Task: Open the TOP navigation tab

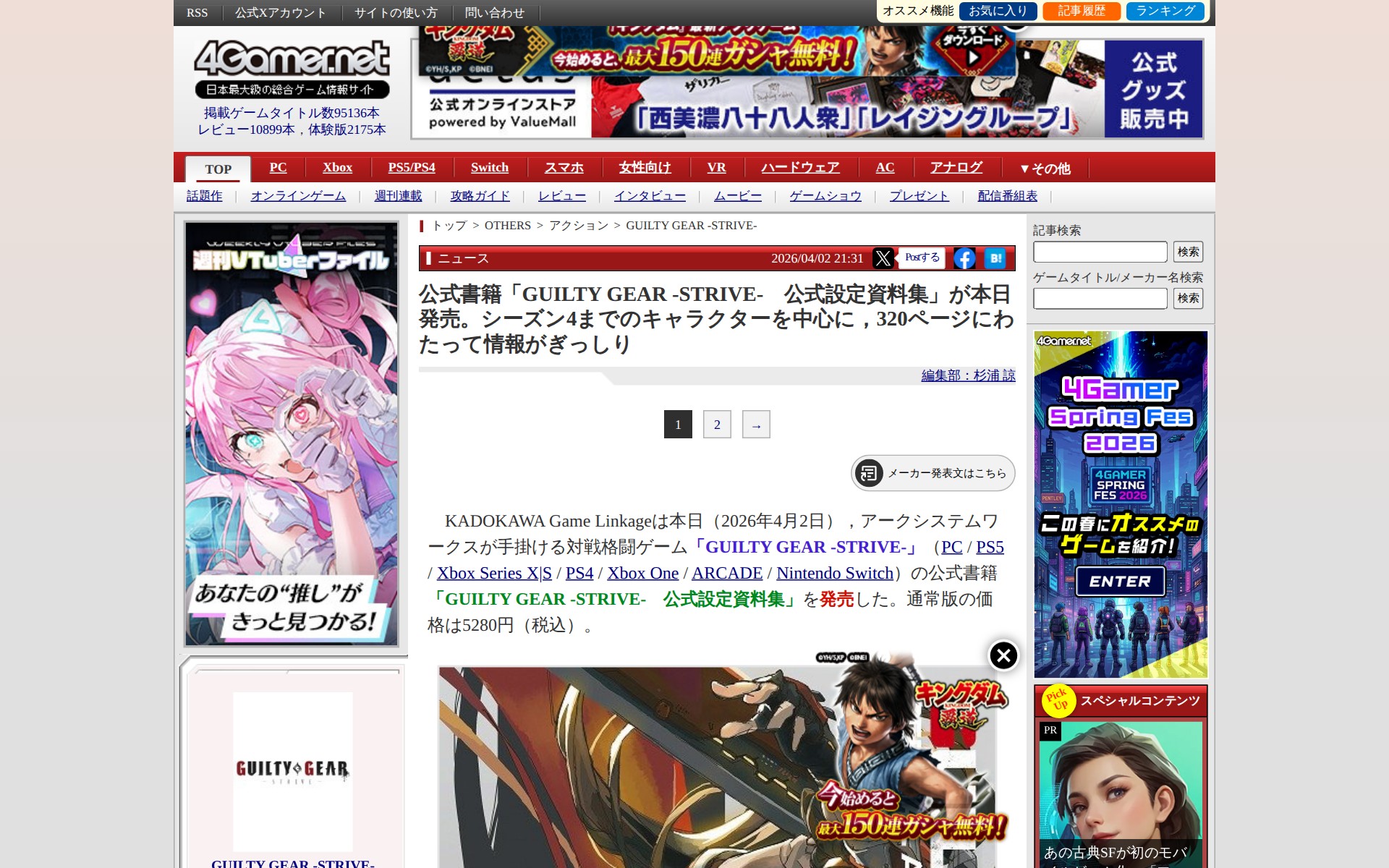Action: pos(218,169)
